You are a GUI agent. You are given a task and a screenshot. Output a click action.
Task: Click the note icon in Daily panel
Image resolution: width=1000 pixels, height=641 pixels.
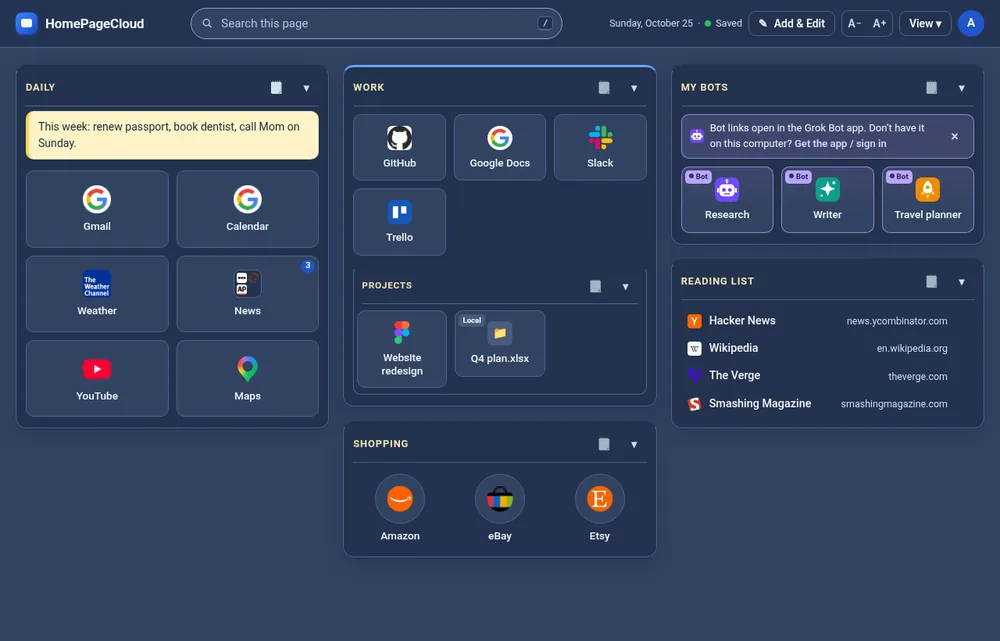coord(276,87)
